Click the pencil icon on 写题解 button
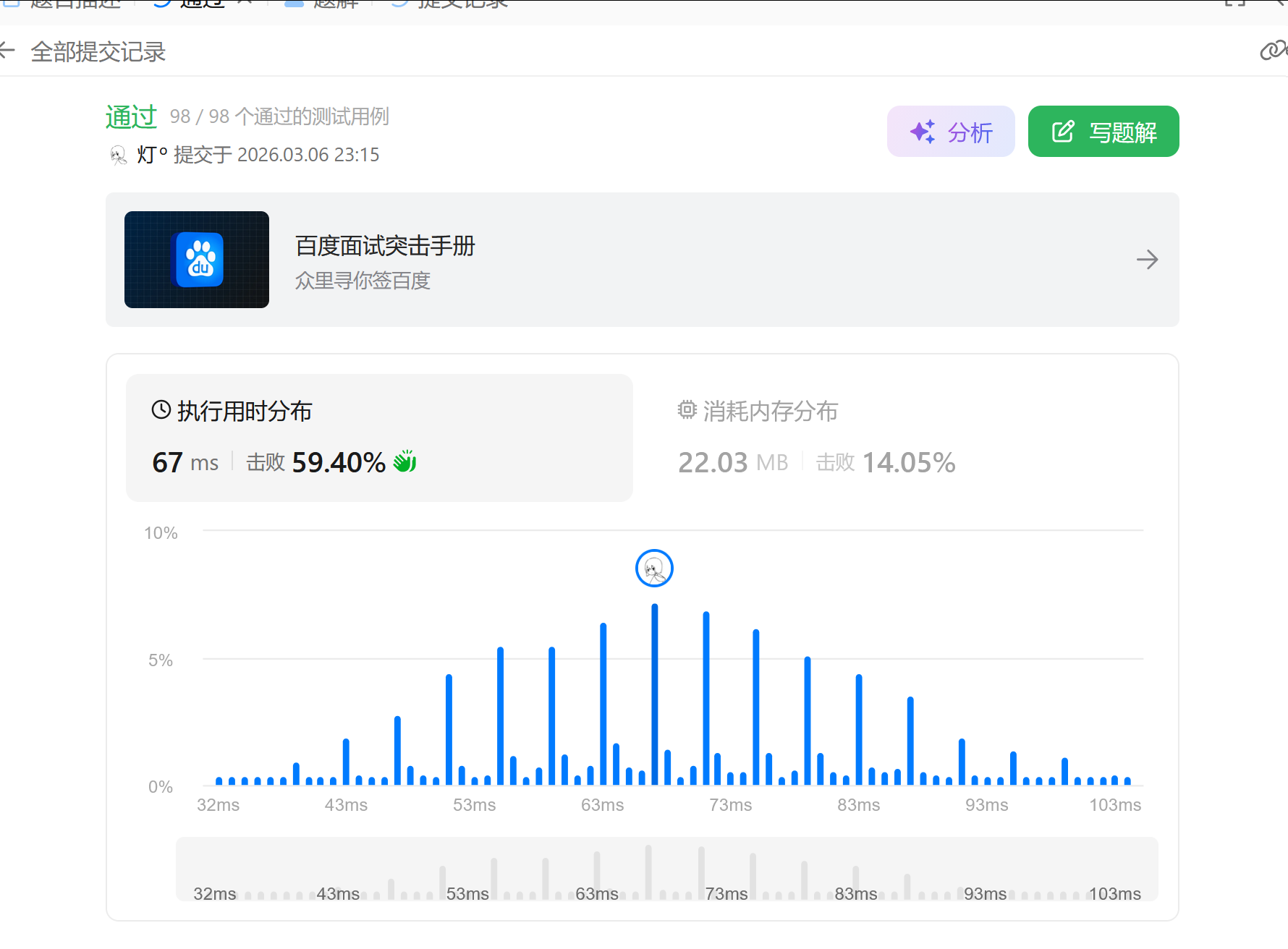1288x949 pixels. (1062, 132)
